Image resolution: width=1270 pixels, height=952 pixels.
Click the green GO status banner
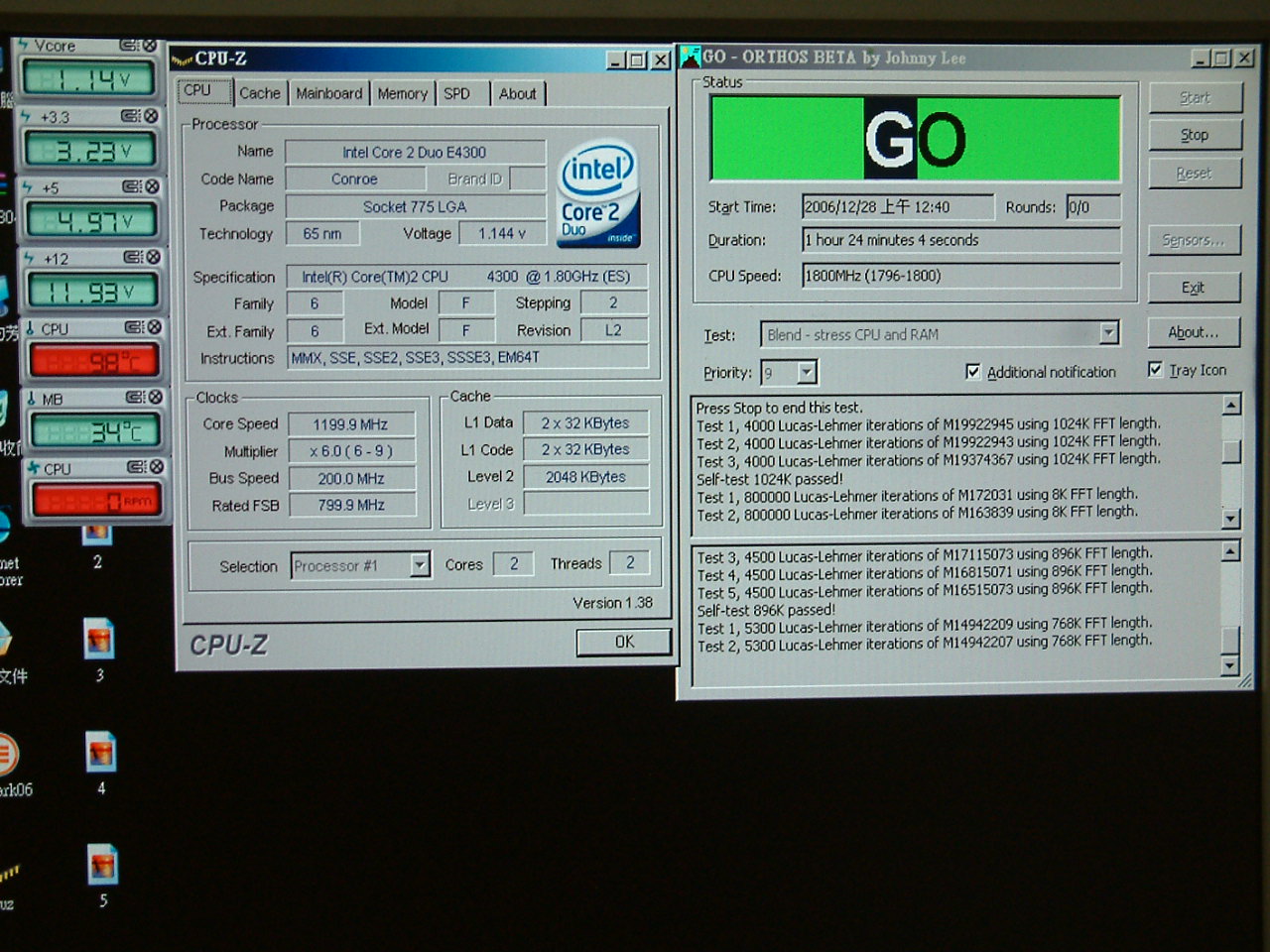915,138
